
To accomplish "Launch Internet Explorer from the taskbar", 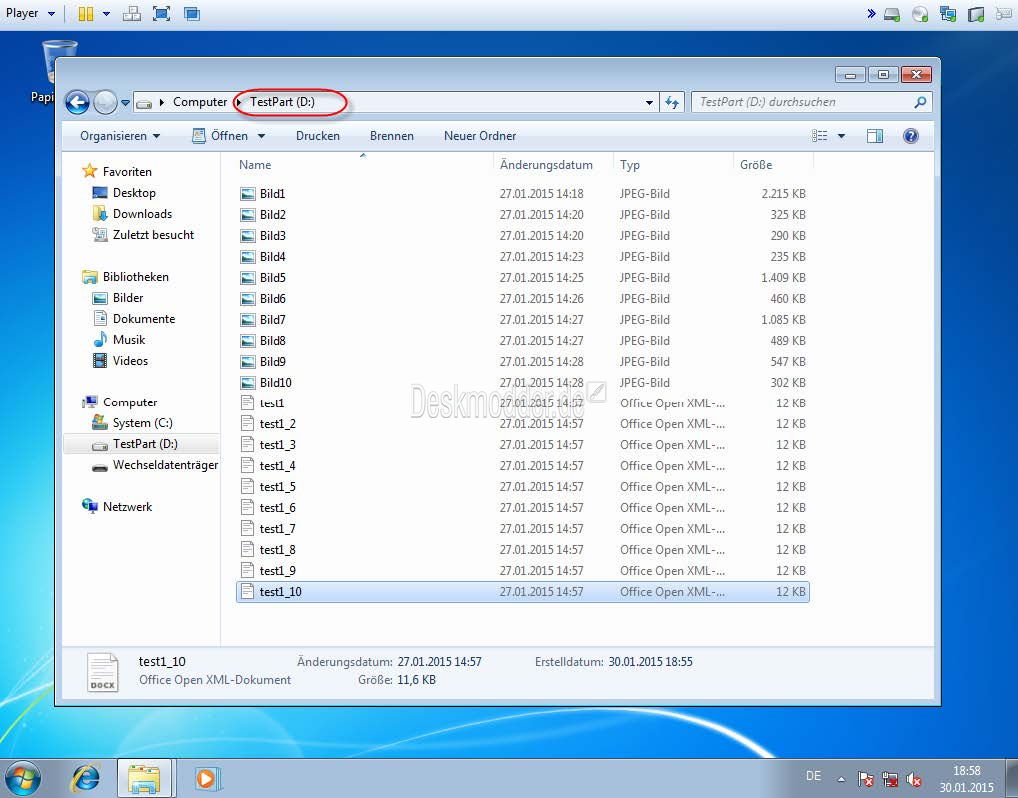I will pyautogui.click(x=86, y=778).
